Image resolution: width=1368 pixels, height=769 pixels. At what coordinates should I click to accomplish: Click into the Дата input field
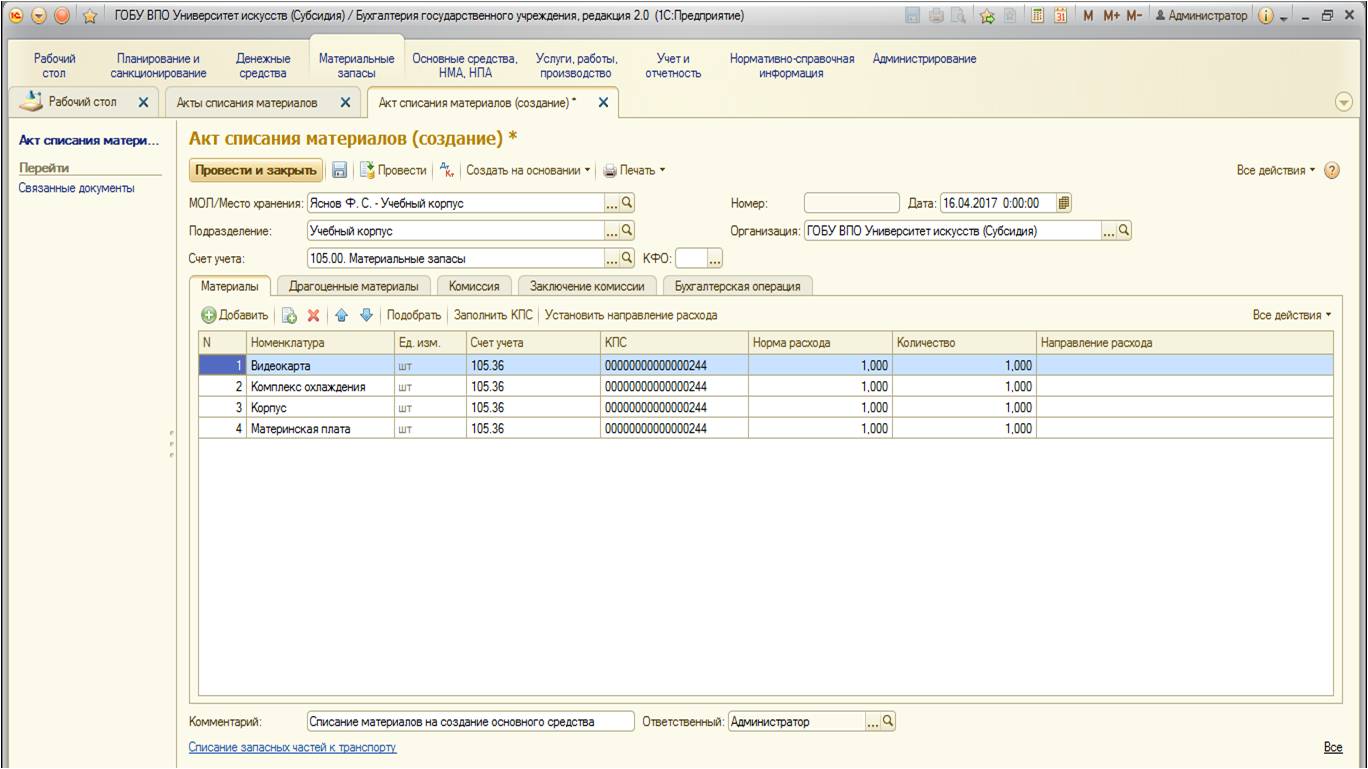[x=997, y=203]
